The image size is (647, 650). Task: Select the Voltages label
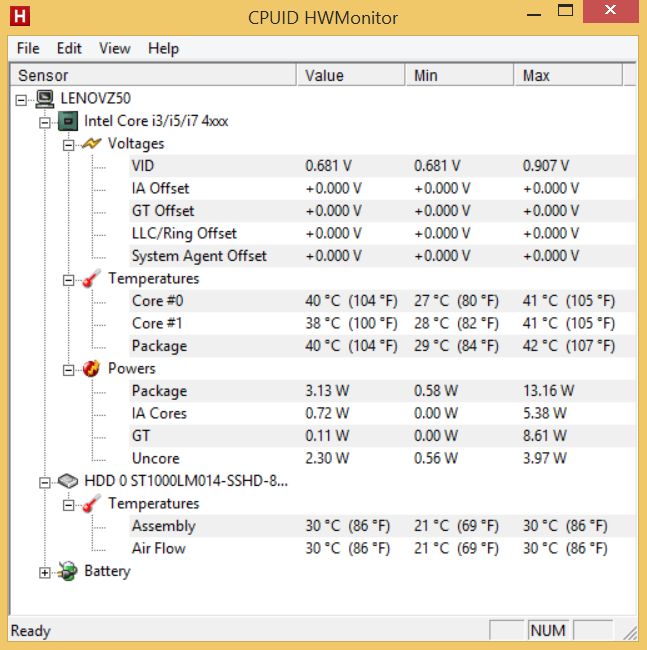click(x=136, y=143)
